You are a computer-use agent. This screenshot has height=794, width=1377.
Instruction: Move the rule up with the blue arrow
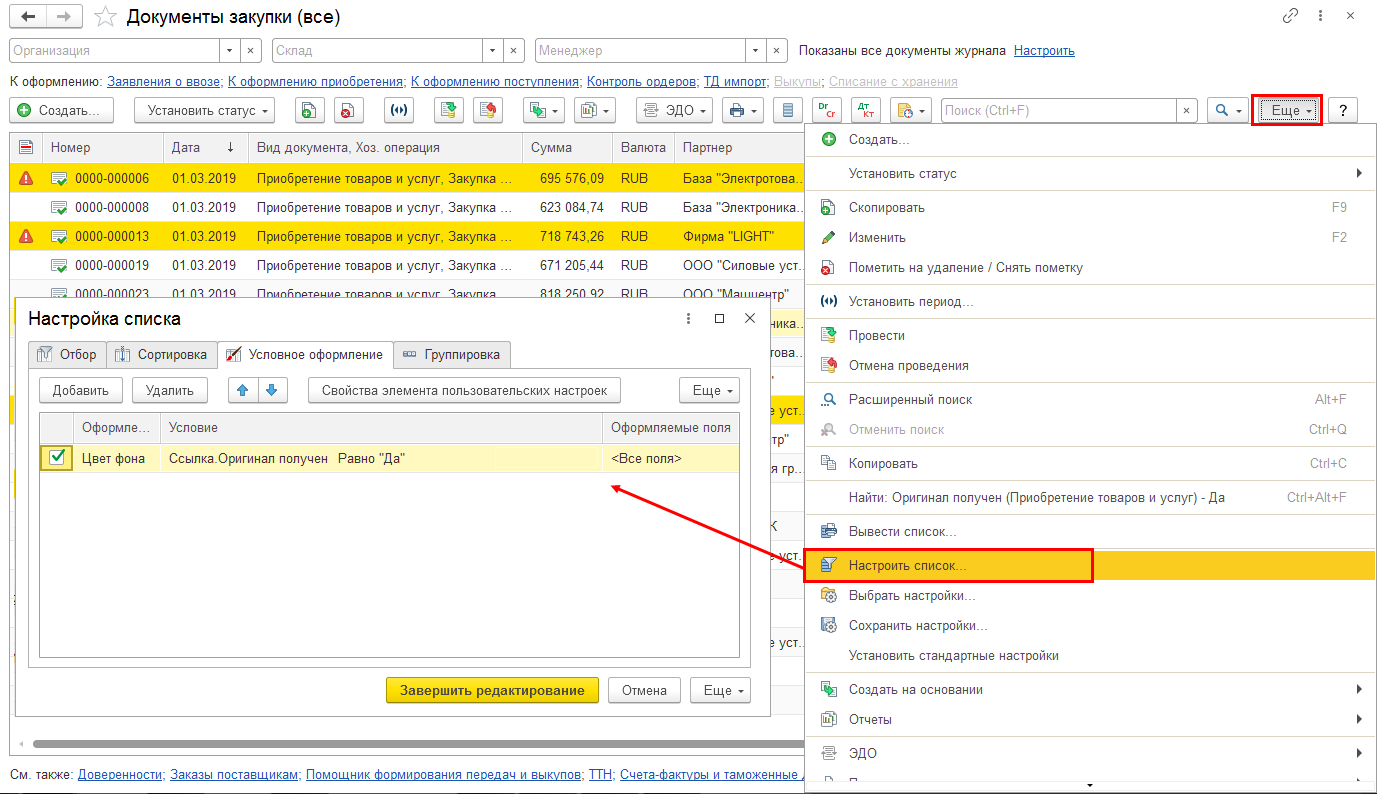242,390
